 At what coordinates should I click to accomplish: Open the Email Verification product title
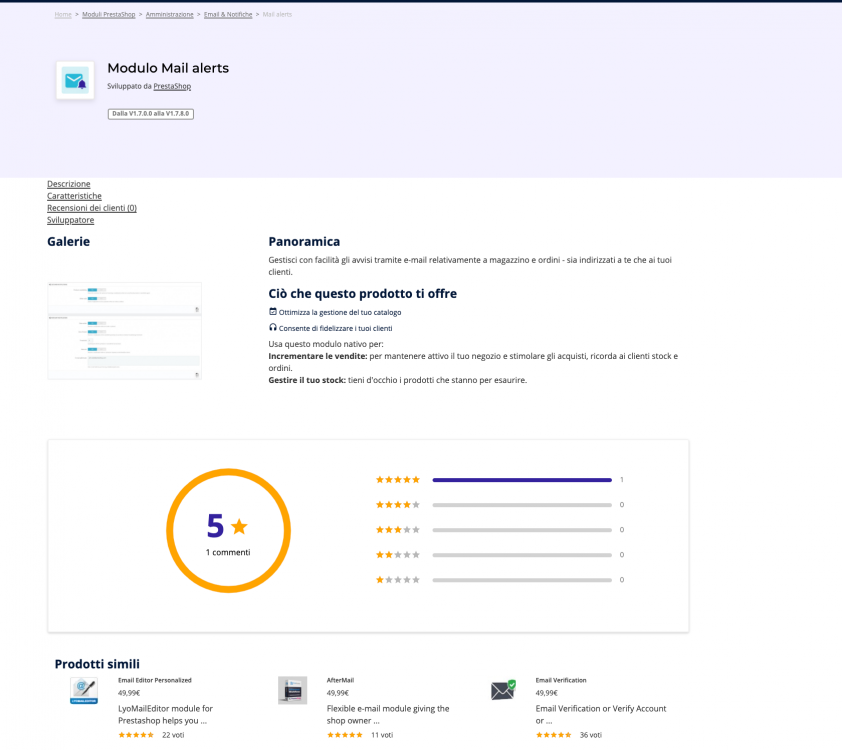click(x=561, y=680)
